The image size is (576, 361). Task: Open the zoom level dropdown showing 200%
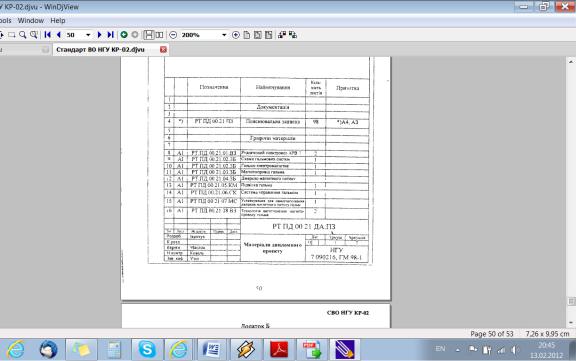pyautogui.click(x=224, y=35)
